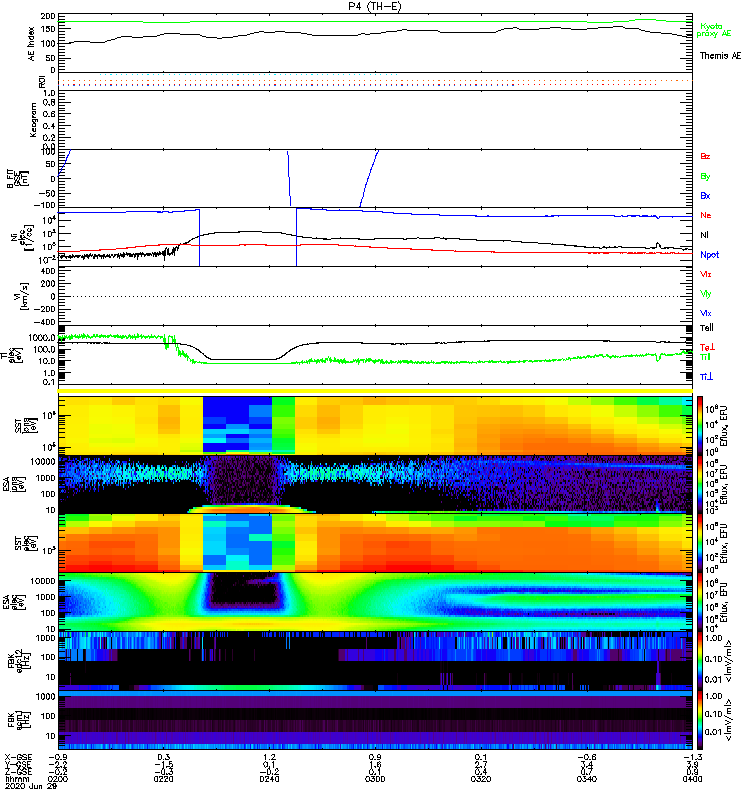Image resolution: width=750 pixels, height=800 pixels.
Task: Click the color bar beside the bottom FBK panel
Action: [699, 720]
